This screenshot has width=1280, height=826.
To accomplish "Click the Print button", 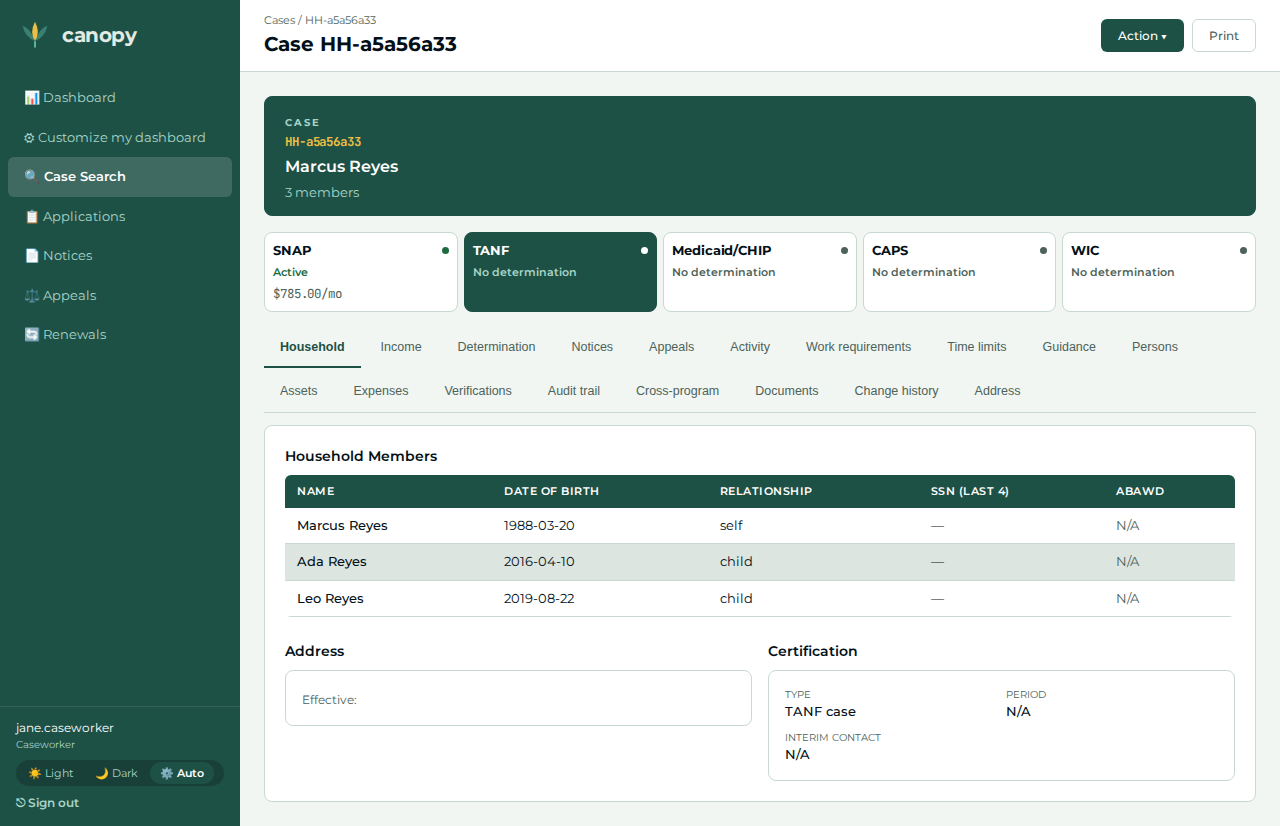I will (1224, 35).
